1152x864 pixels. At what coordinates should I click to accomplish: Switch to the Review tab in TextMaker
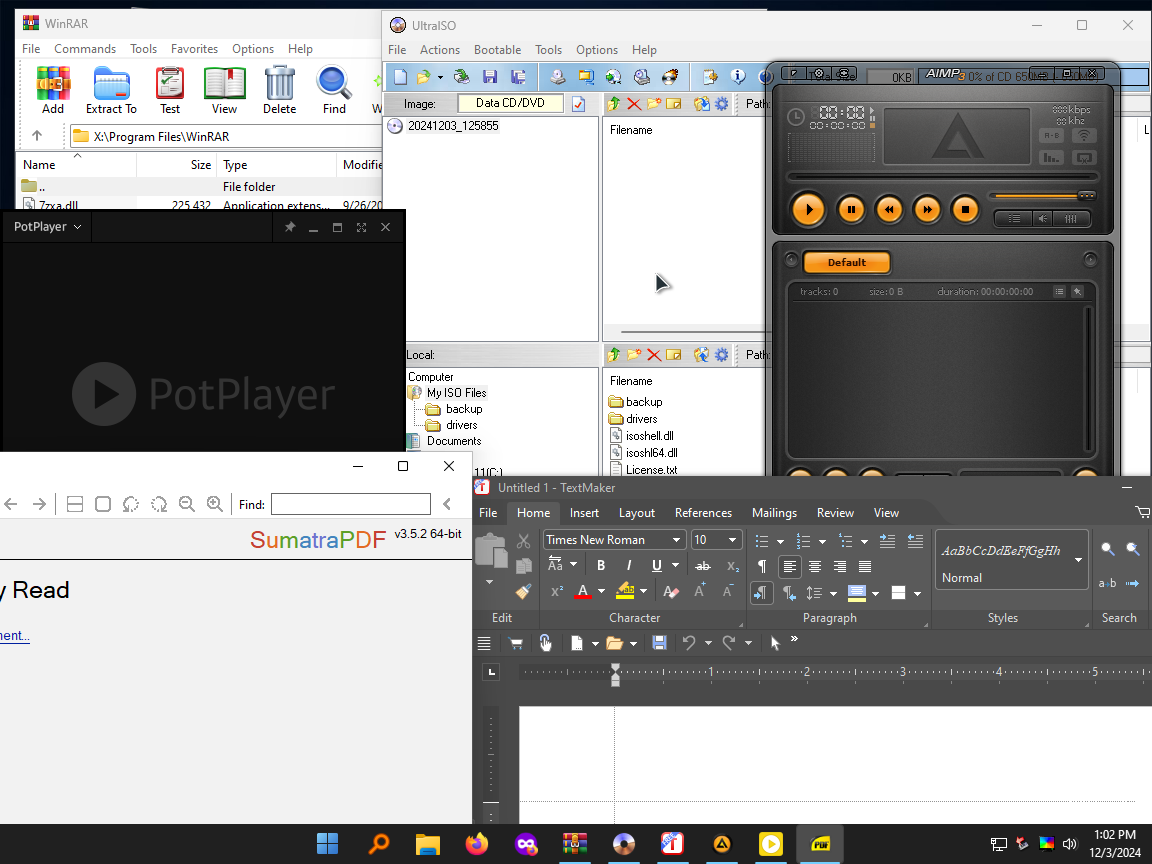click(x=835, y=513)
